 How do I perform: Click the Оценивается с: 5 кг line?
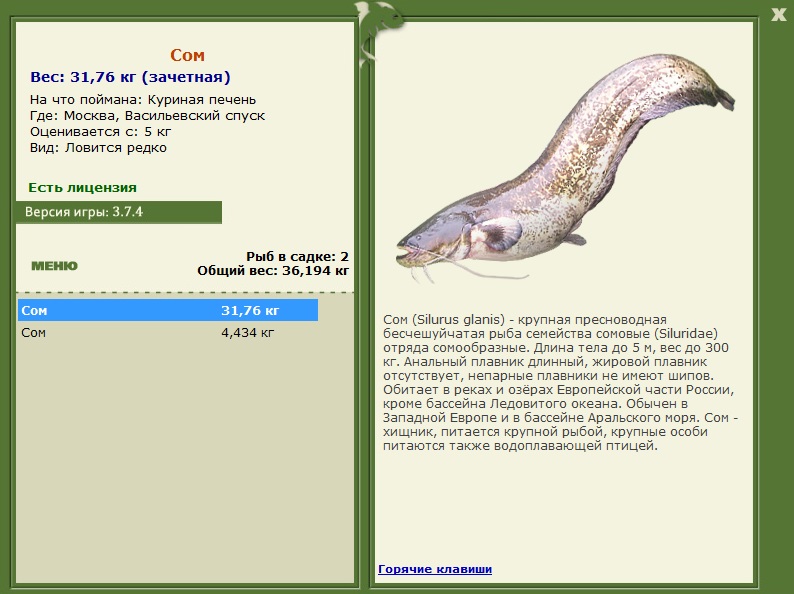101,132
